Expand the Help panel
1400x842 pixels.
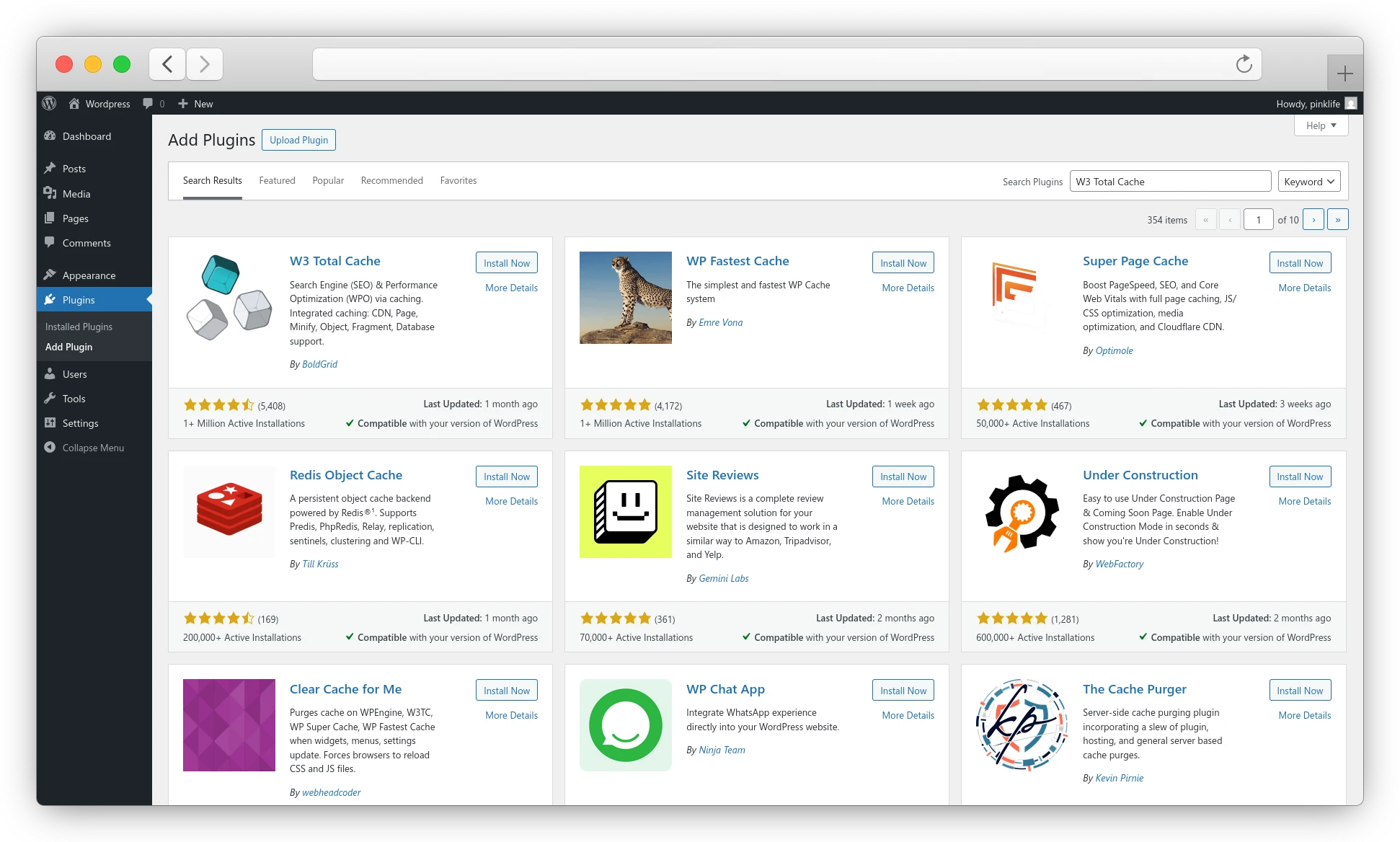pyautogui.click(x=1320, y=125)
